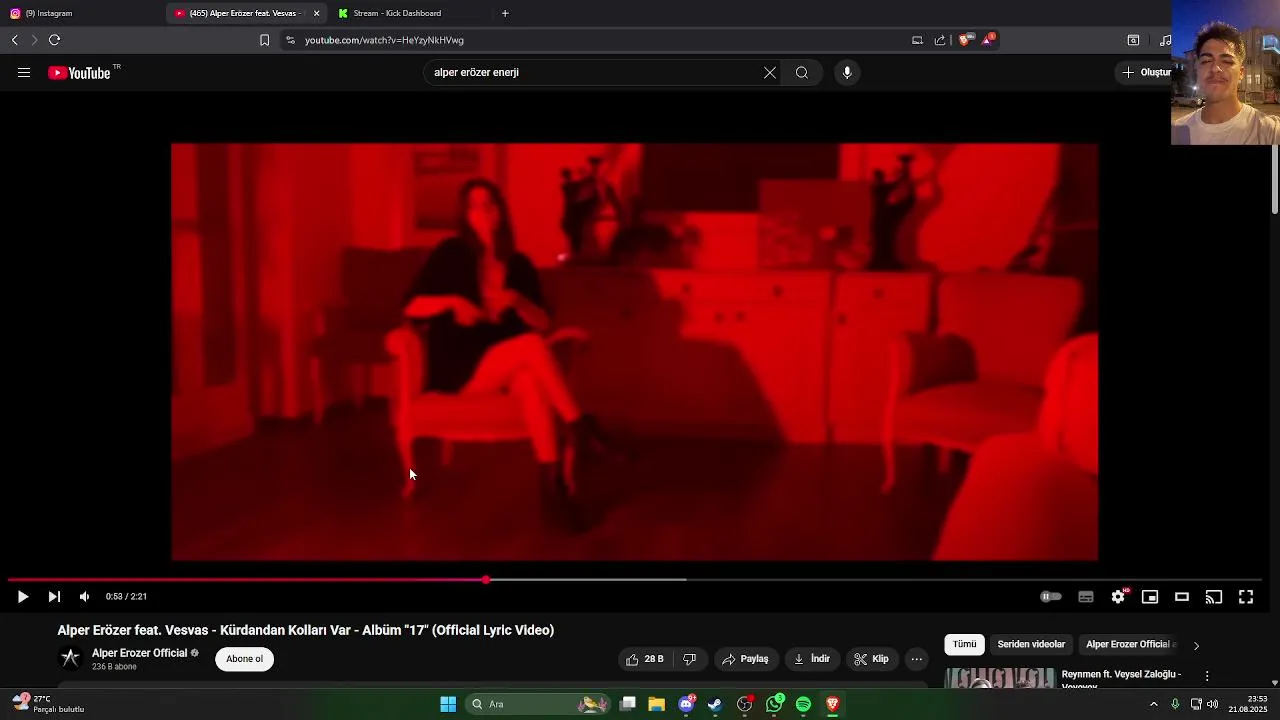
Task: Open the browser tab search/sidebar icon
Action: pos(1133,40)
